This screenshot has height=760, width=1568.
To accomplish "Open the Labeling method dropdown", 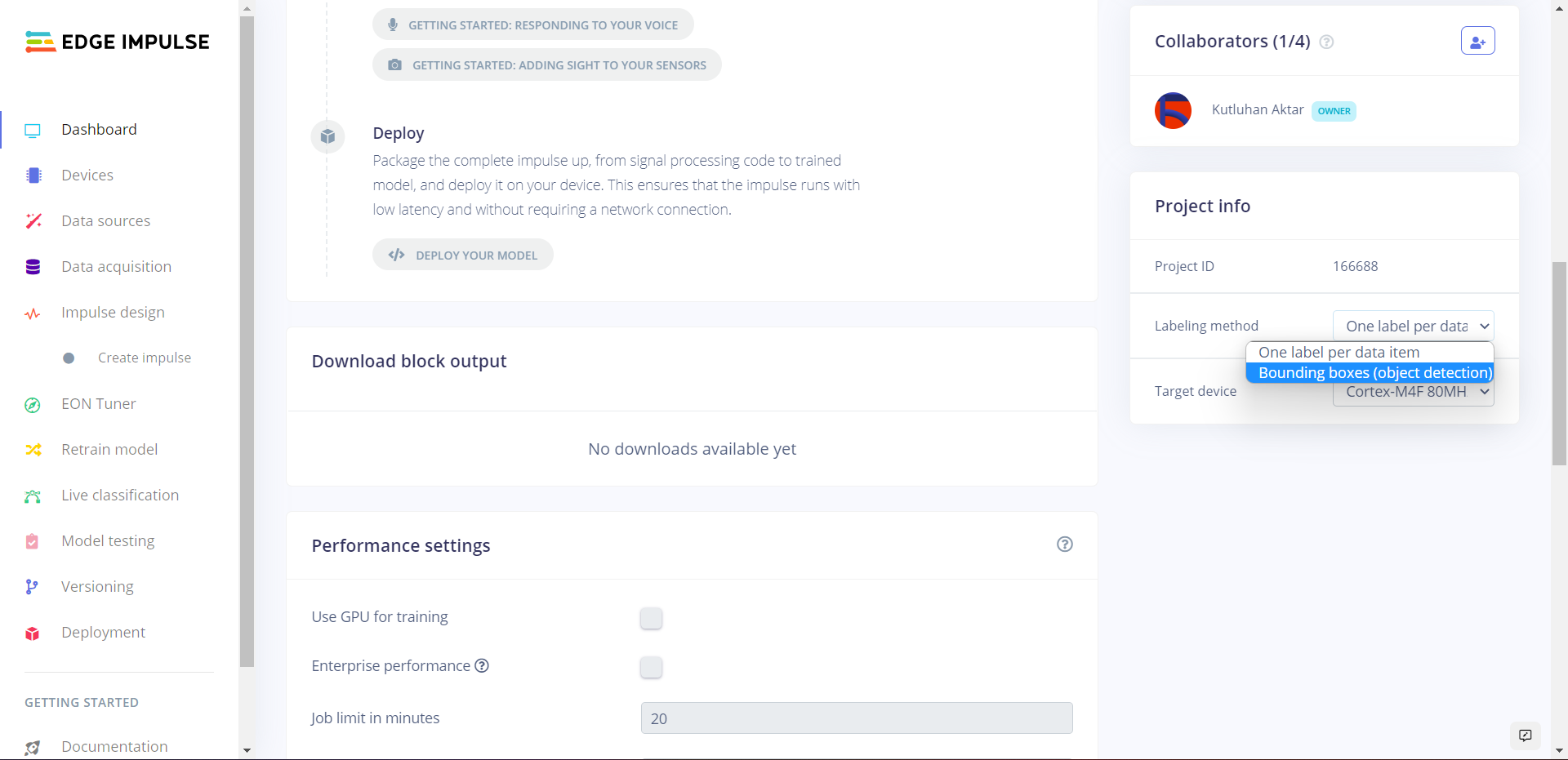I will pos(1413,326).
